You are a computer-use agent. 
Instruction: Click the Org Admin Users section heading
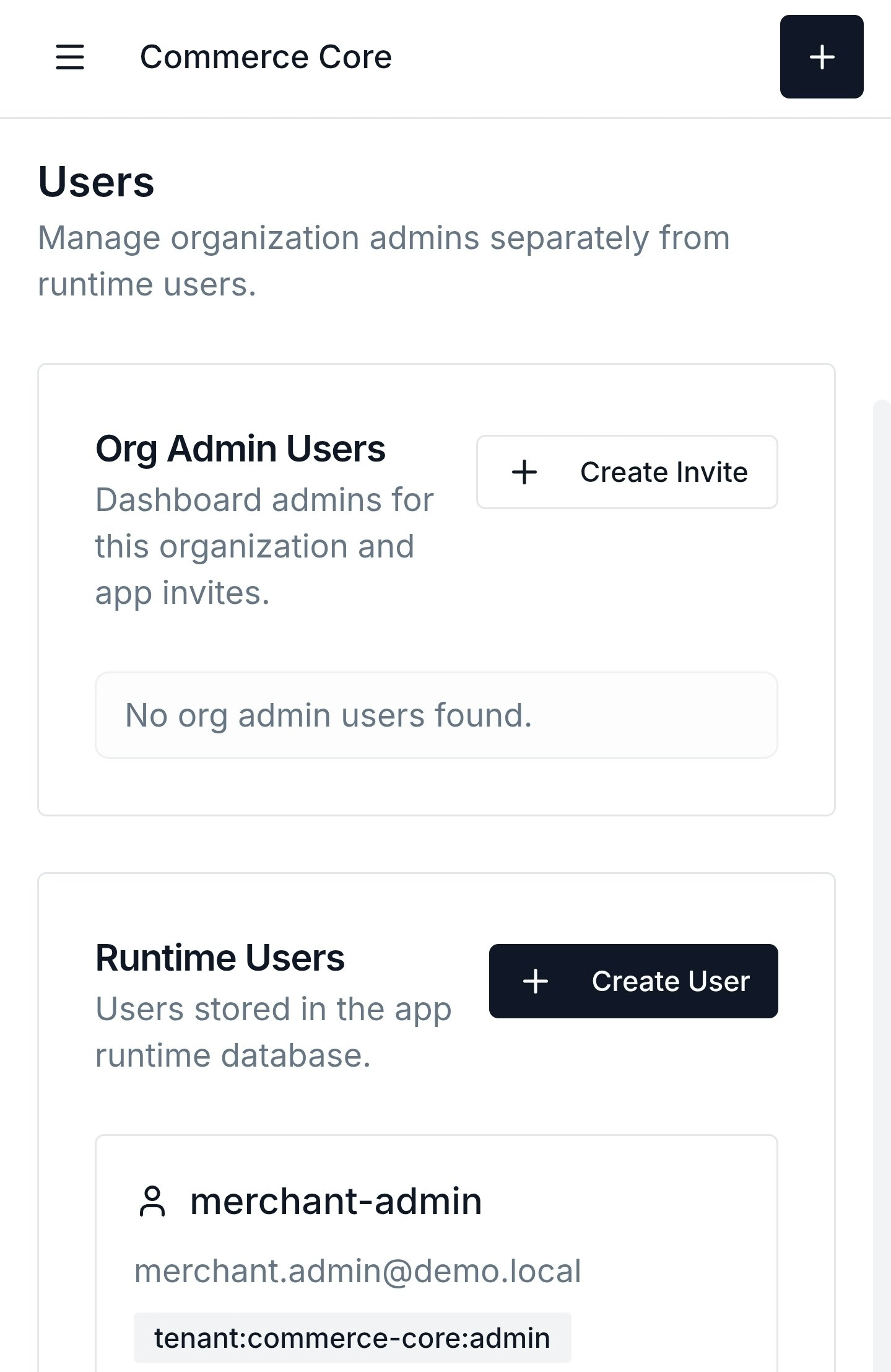click(240, 448)
